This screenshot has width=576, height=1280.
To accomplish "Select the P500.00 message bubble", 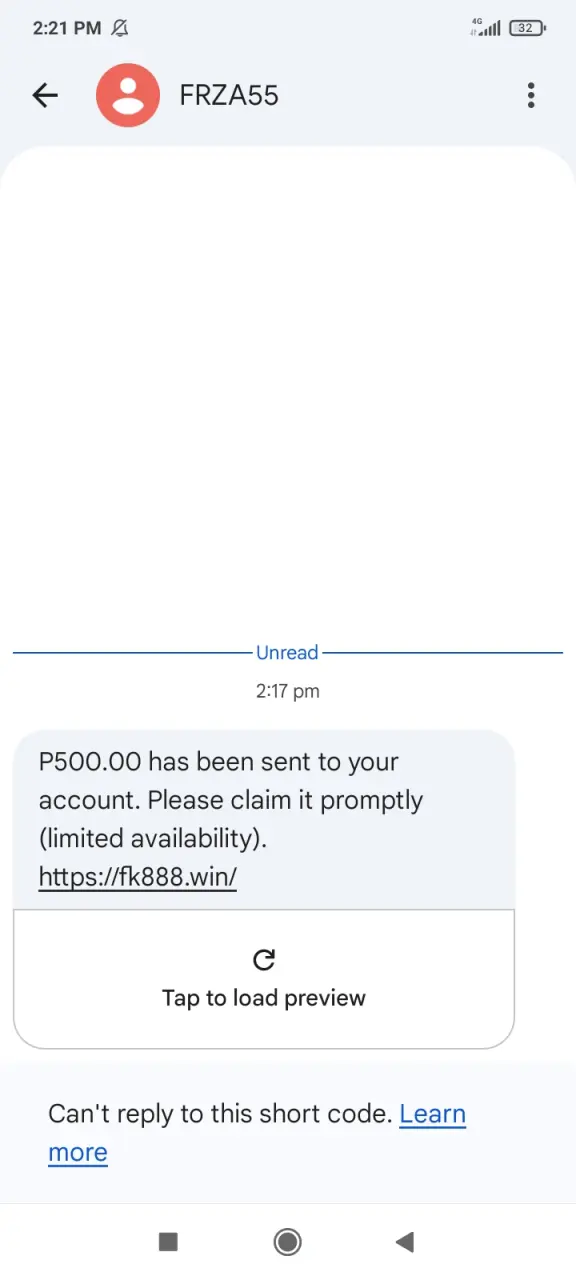I will (264, 819).
